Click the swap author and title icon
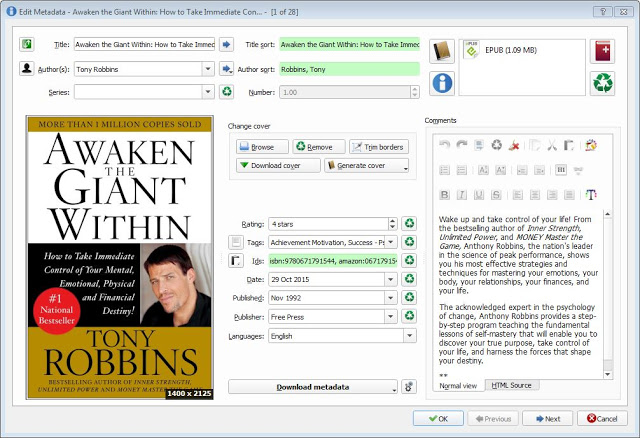 (x=27, y=45)
